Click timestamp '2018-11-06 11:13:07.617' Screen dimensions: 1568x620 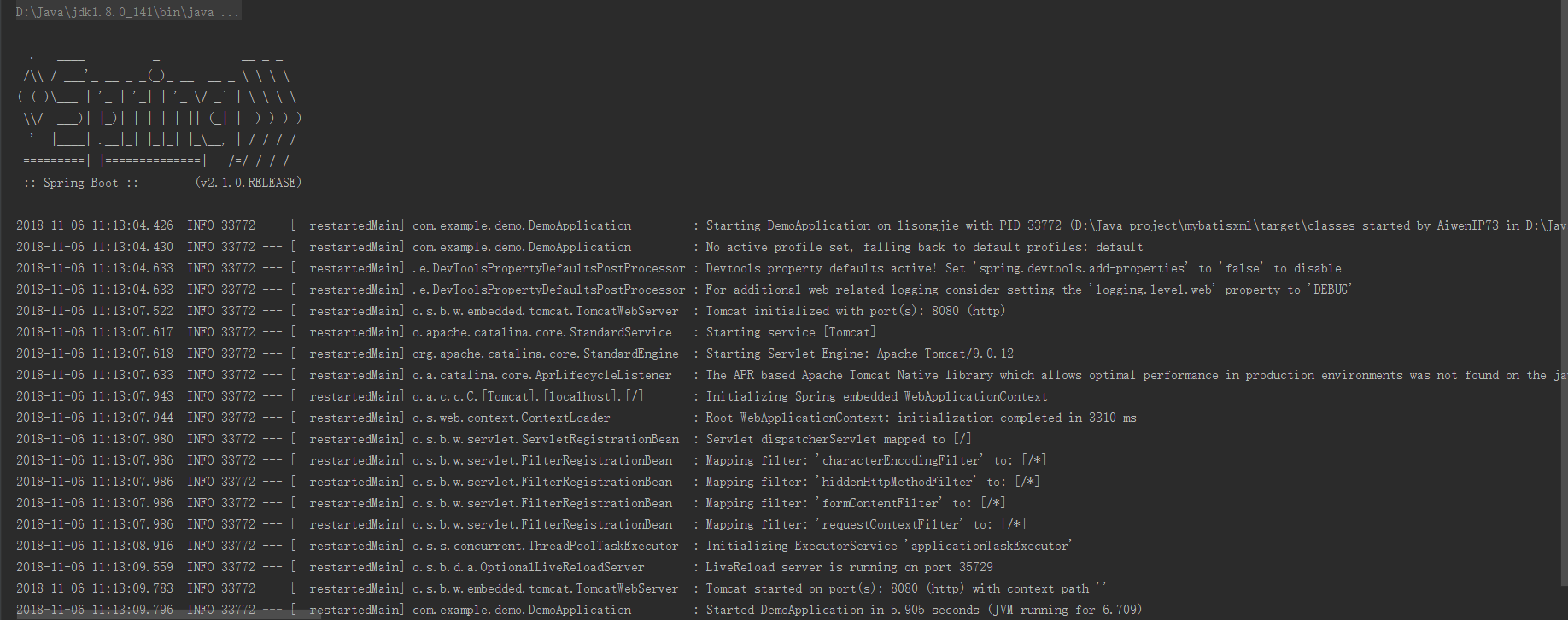coord(95,332)
